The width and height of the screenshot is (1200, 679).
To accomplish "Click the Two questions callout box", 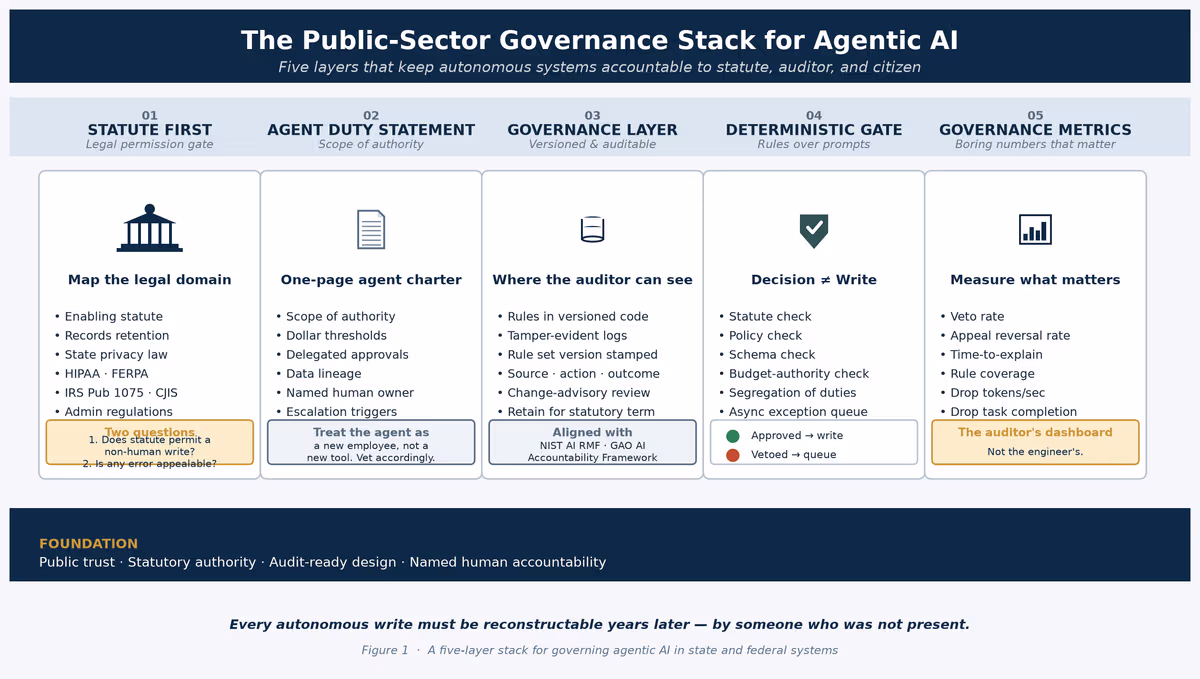I will pos(149,442).
